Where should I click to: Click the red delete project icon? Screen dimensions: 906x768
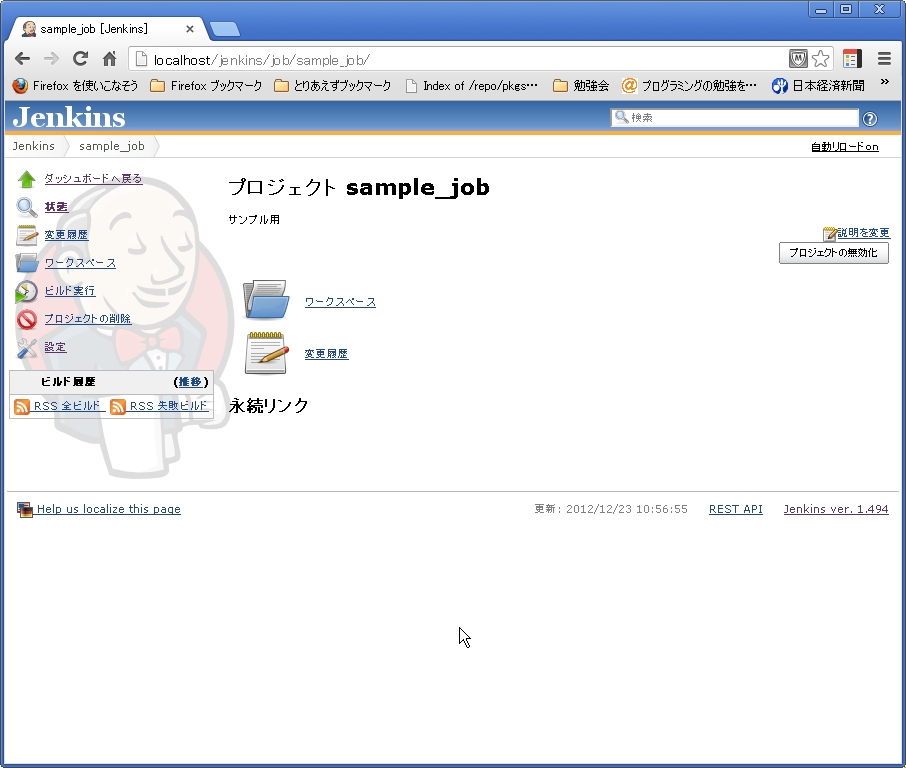pyautogui.click(x=27, y=319)
